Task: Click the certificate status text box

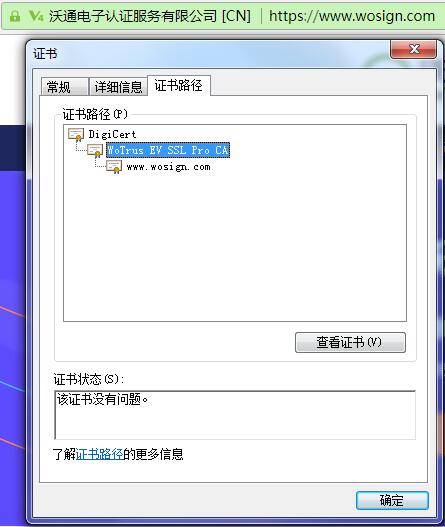Action: click(x=235, y=415)
